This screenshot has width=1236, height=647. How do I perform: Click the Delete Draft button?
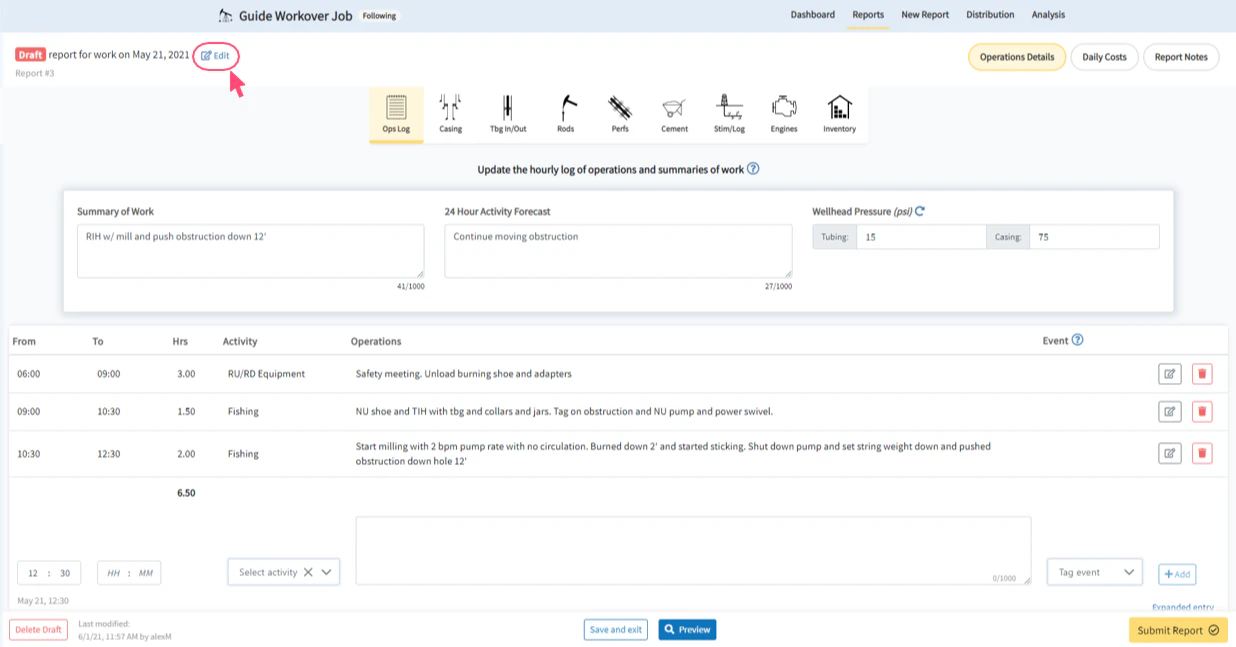click(39, 629)
